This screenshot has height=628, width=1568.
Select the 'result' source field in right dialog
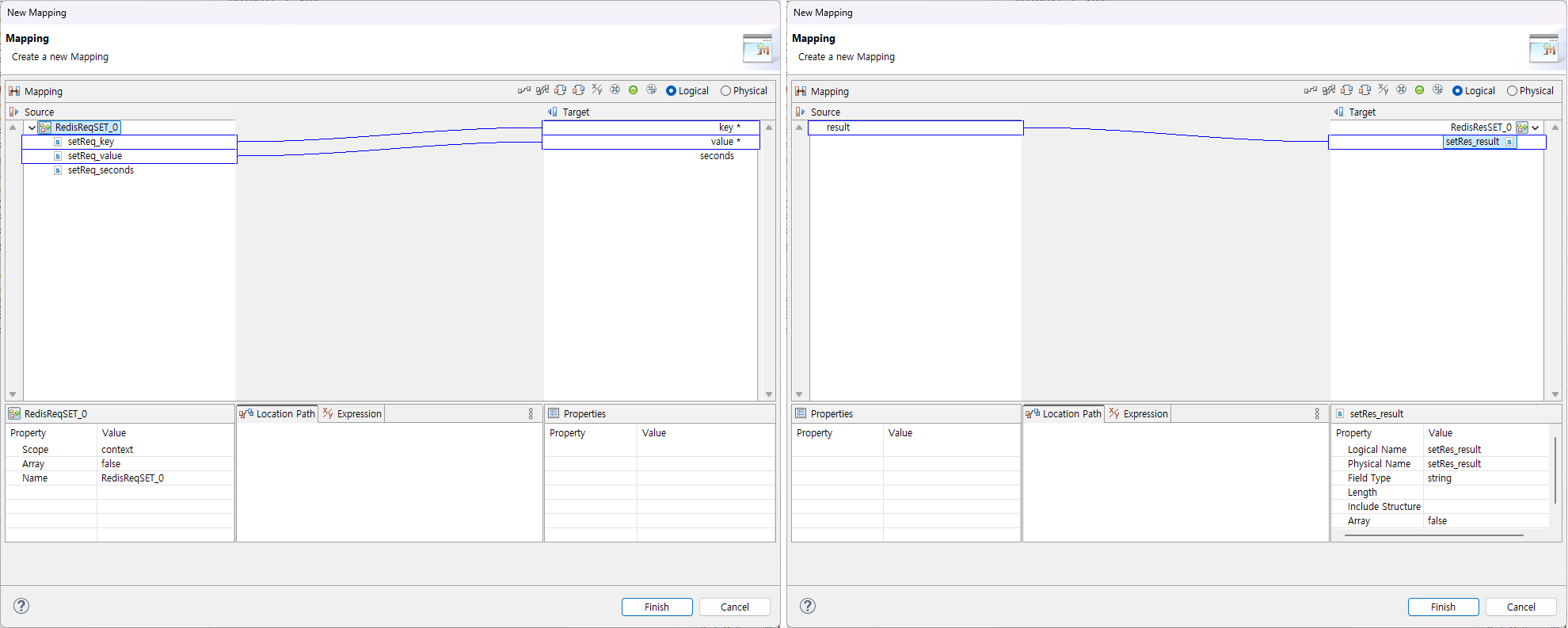pyautogui.click(x=915, y=128)
